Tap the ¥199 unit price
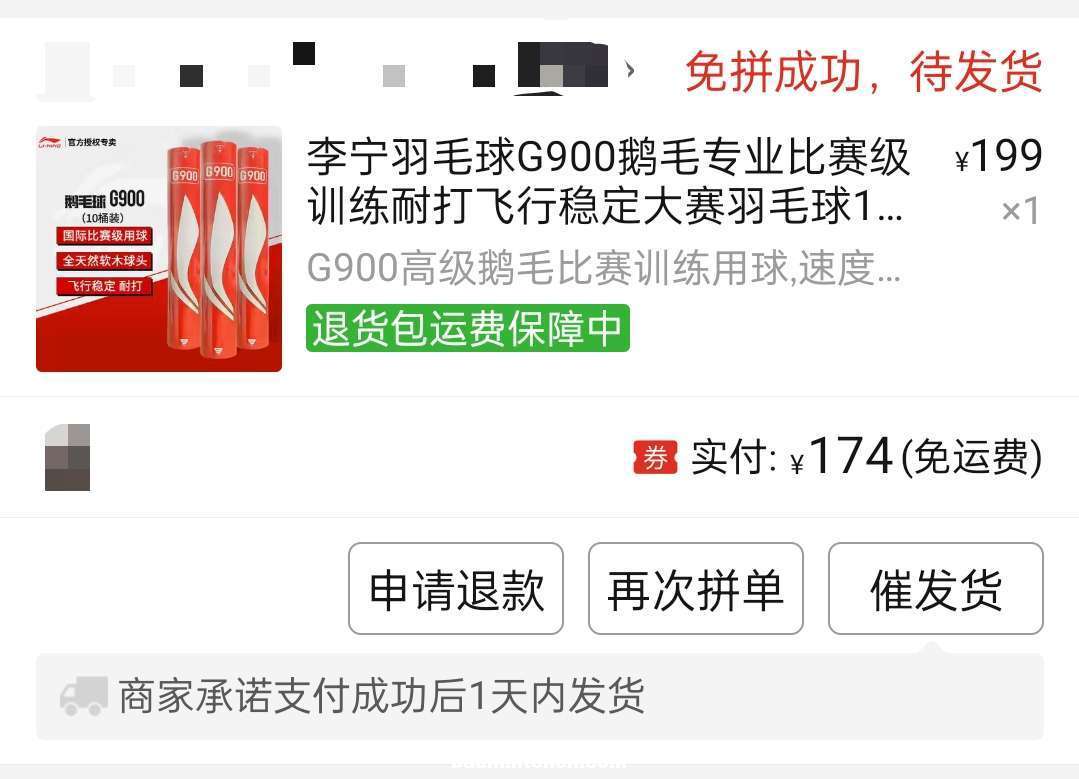This screenshot has width=1079, height=779. coord(998,156)
